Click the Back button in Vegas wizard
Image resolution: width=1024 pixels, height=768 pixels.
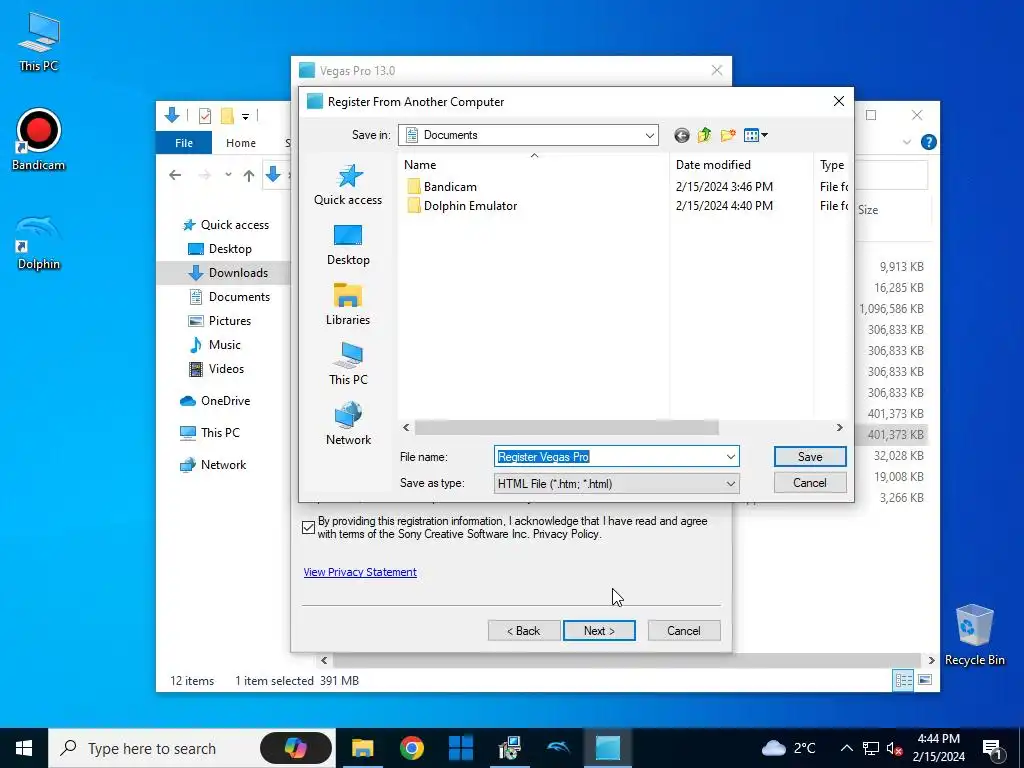(x=524, y=631)
